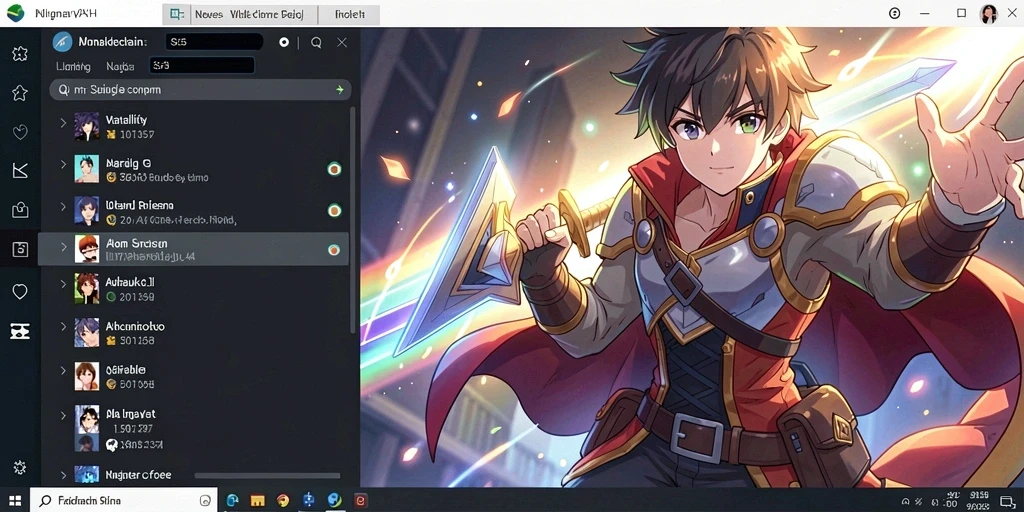
Task: Open the settings gear in the sidebar
Action: [x=20, y=467]
